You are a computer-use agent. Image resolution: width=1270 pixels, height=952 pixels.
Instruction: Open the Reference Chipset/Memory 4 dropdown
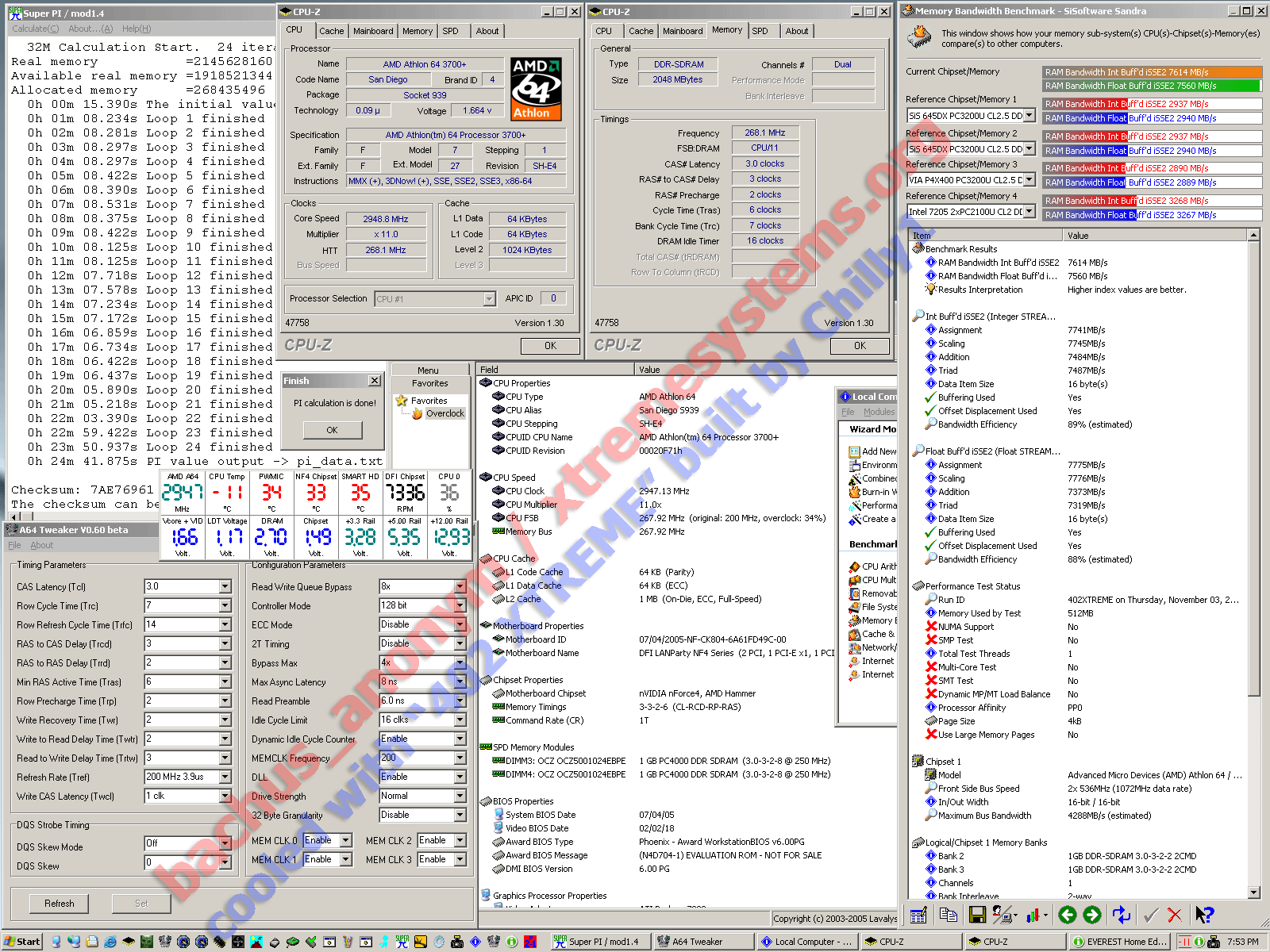coord(1029,212)
